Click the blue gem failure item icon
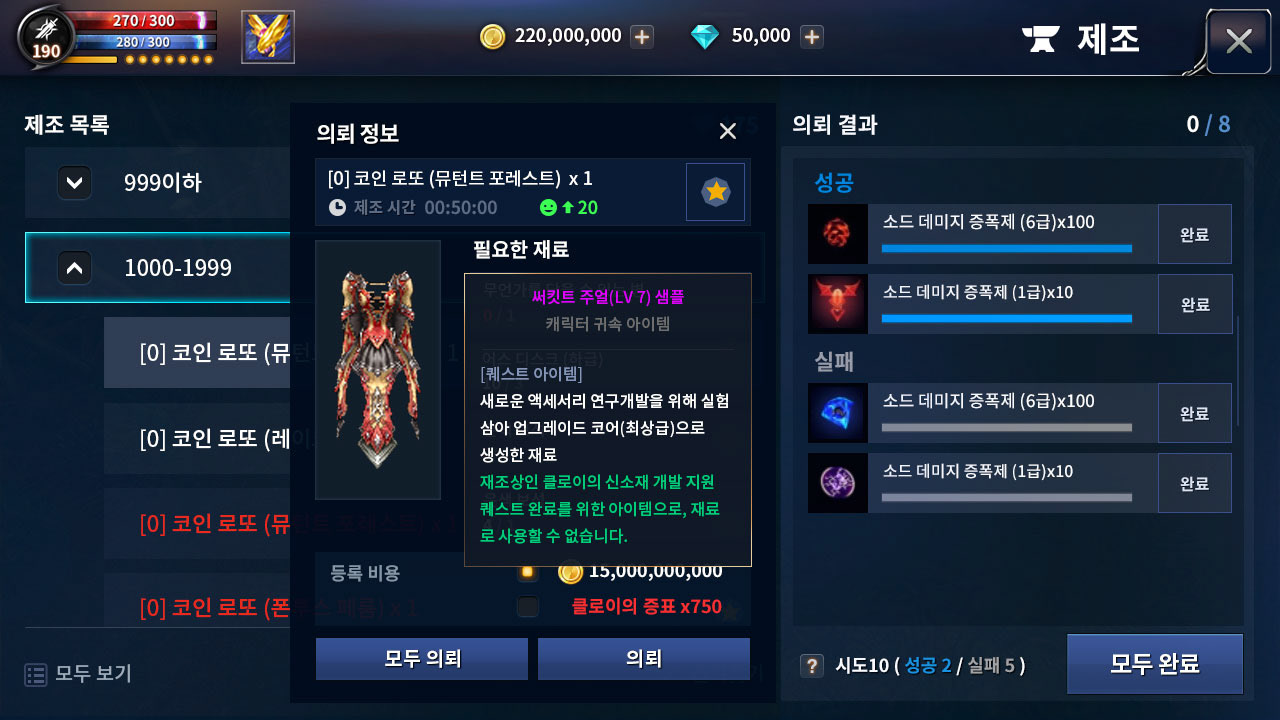The width and height of the screenshot is (1280, 720). coord(838,413)
